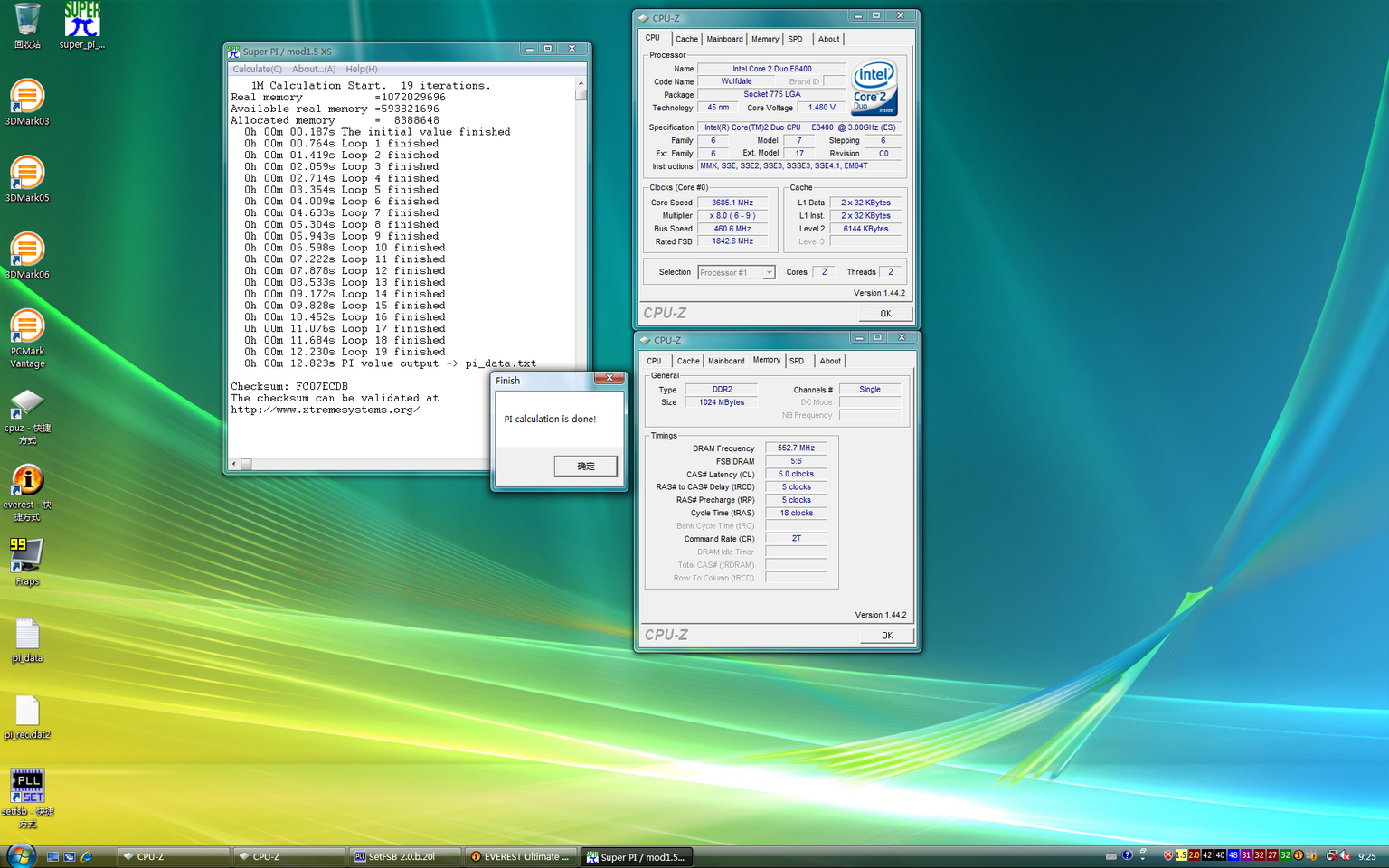This screenshot has width=1389, height=868.
Task: Open the Help(H) menu in Super PI
Action: coord(361,69)
